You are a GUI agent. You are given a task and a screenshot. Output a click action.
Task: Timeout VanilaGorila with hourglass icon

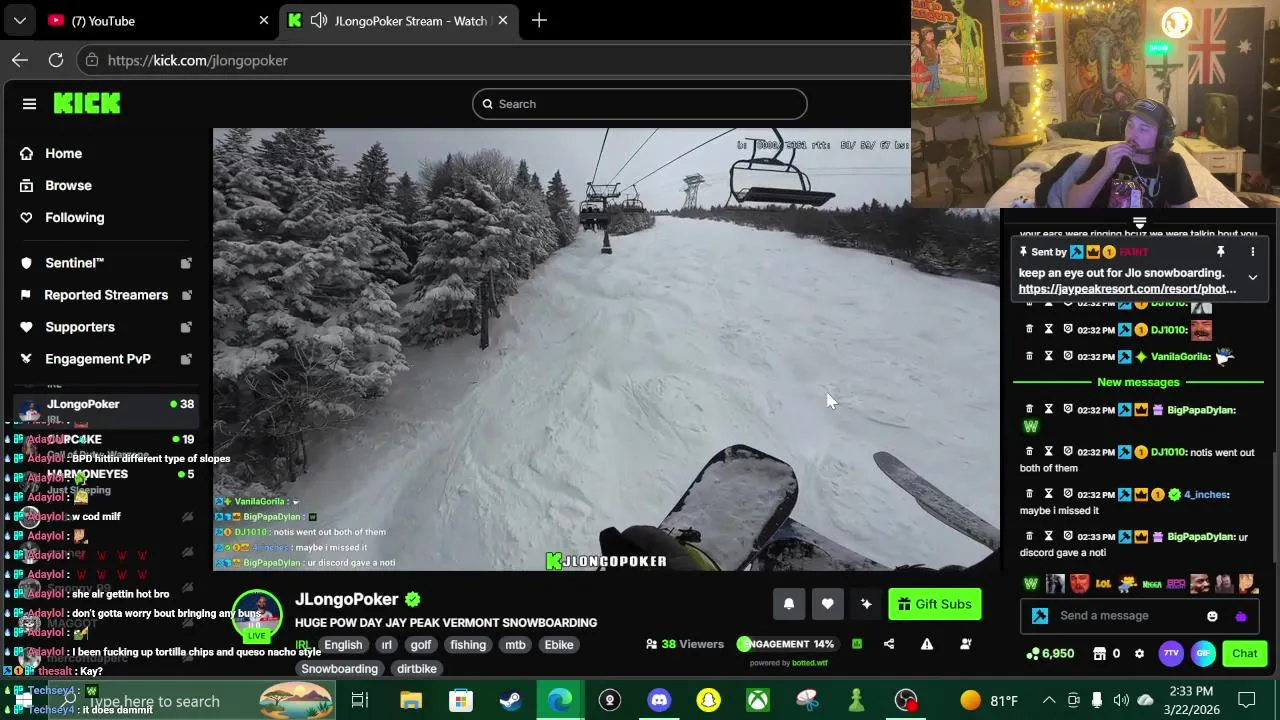coord(1049,356)
